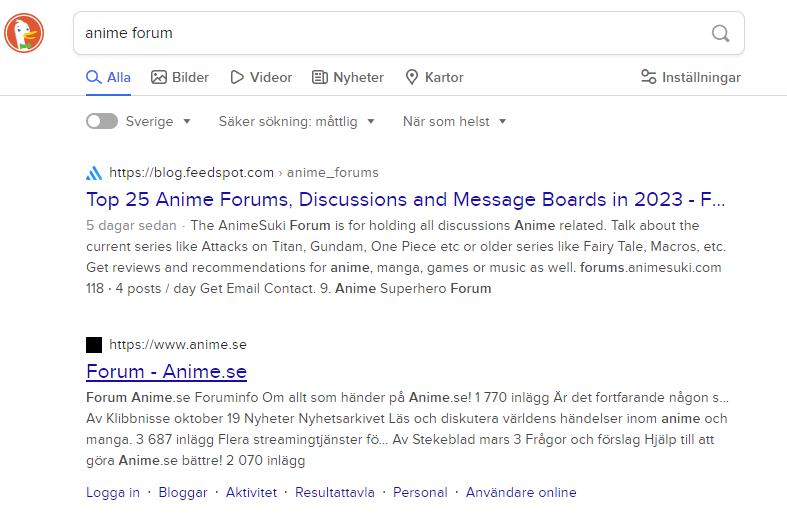Click the https://www.anime.se URL
Image resolution: width=787 pixels, height=525 pixels.
pyautogui.click(x=178, y=344)
